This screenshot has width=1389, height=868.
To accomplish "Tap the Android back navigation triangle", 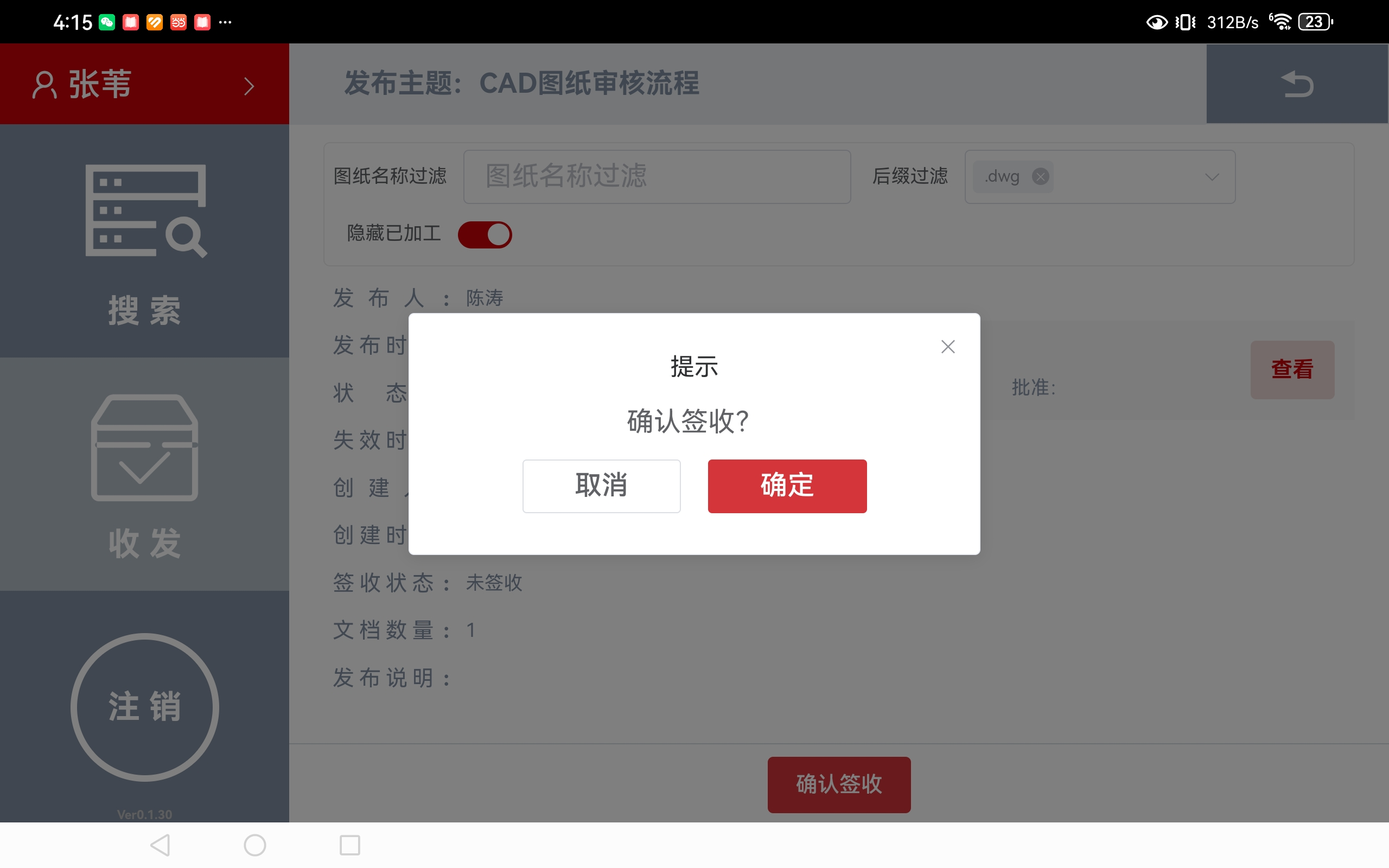I will [x=160, y=845].
